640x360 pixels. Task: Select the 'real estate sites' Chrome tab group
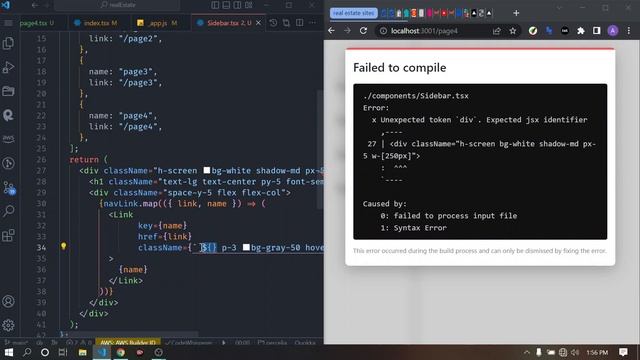353,13
